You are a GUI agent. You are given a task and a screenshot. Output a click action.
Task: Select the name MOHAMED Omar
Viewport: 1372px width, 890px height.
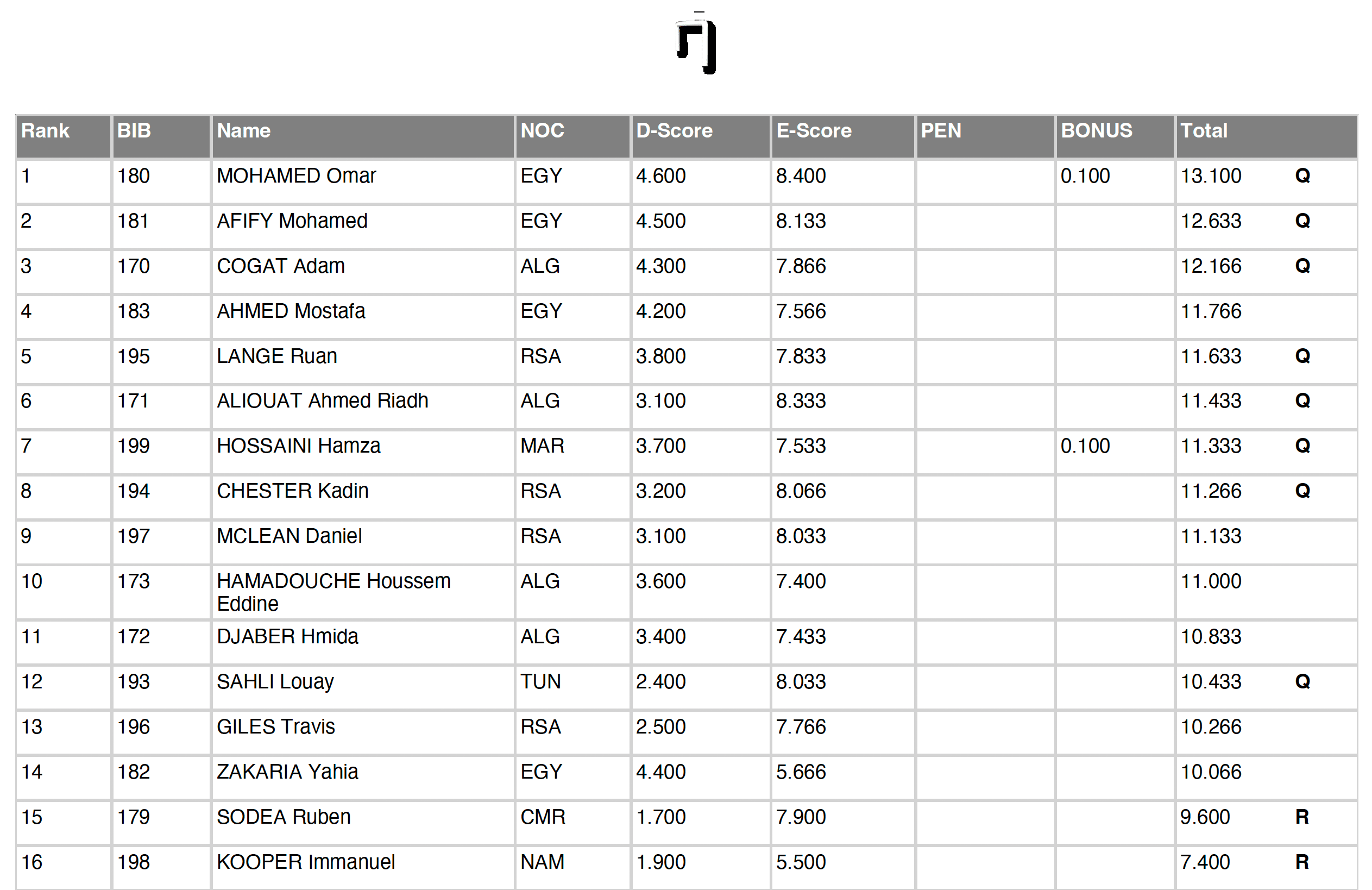(297, 176)
